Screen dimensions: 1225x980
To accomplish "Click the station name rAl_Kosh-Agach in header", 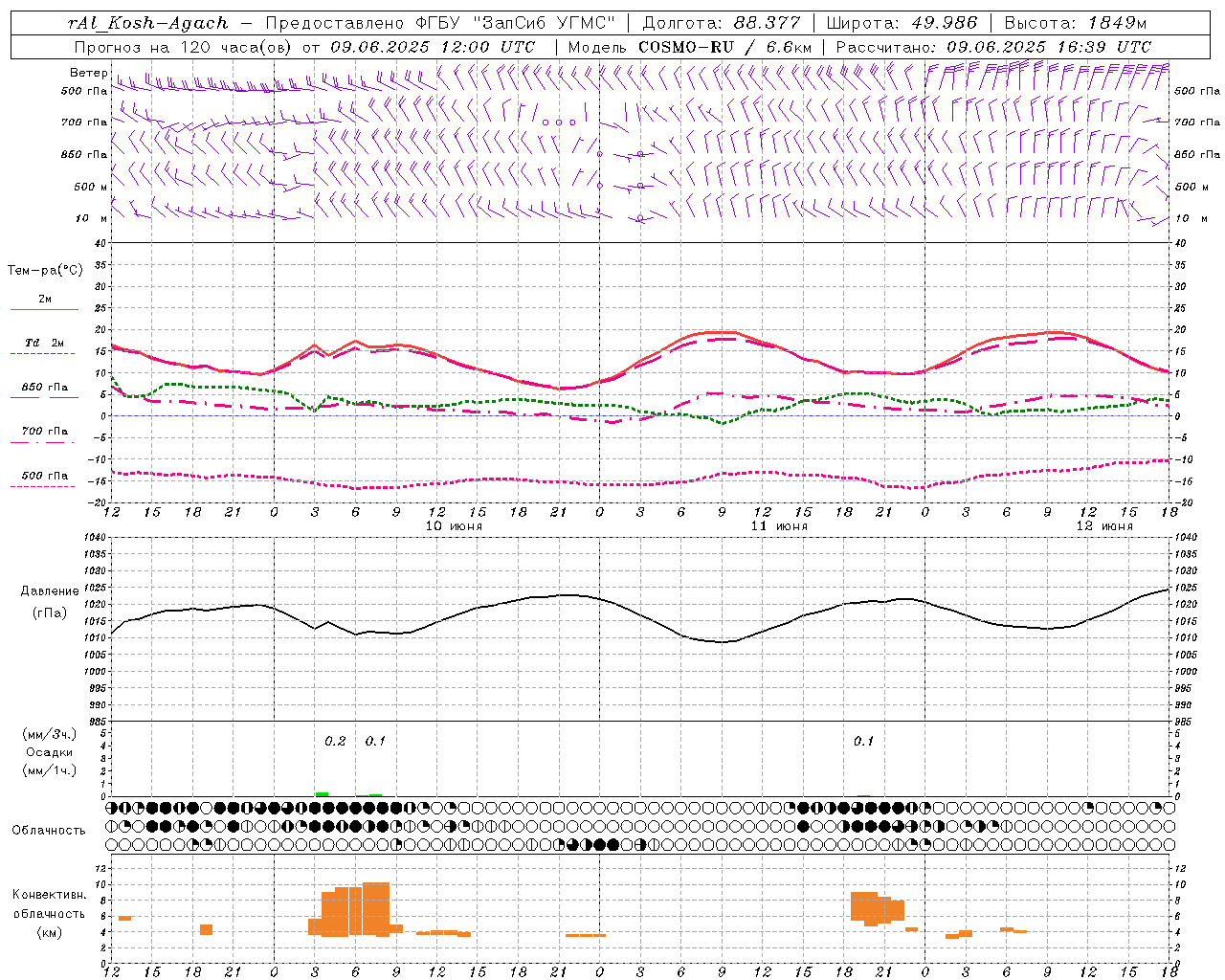I will pyautogui.click(x=148, y=23).
